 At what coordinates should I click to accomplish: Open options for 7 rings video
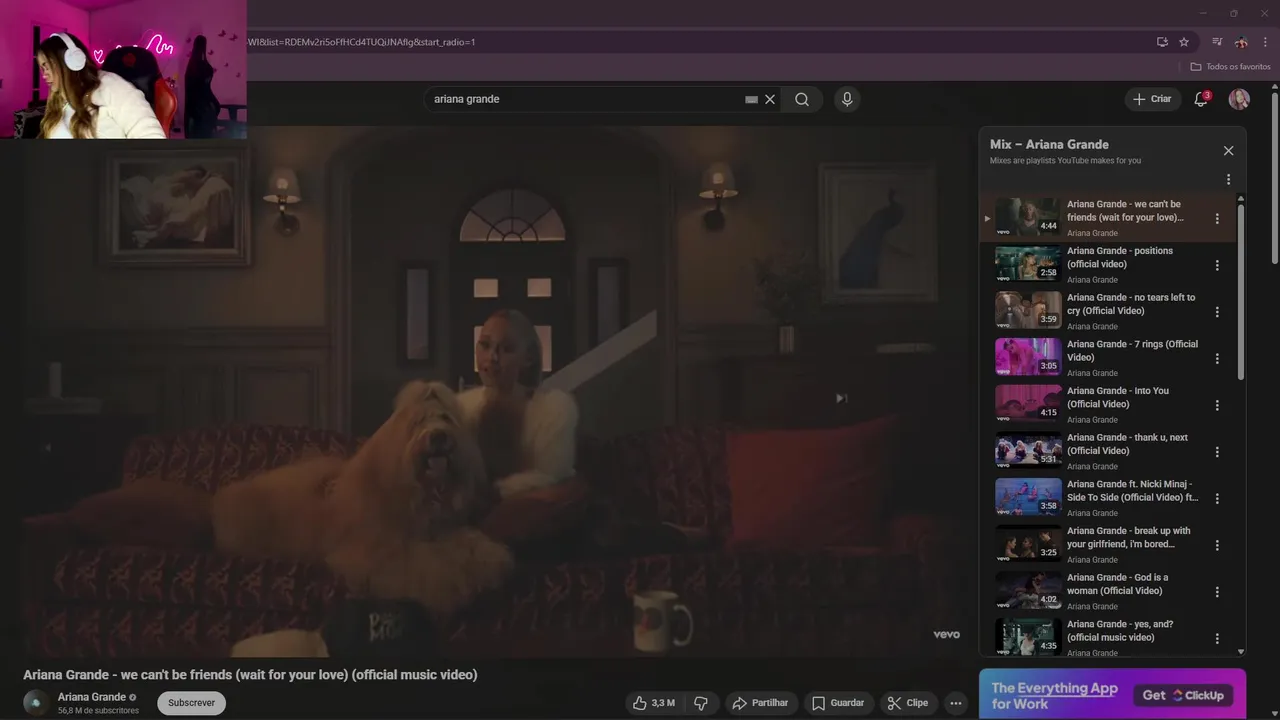tap(1217, 358)
